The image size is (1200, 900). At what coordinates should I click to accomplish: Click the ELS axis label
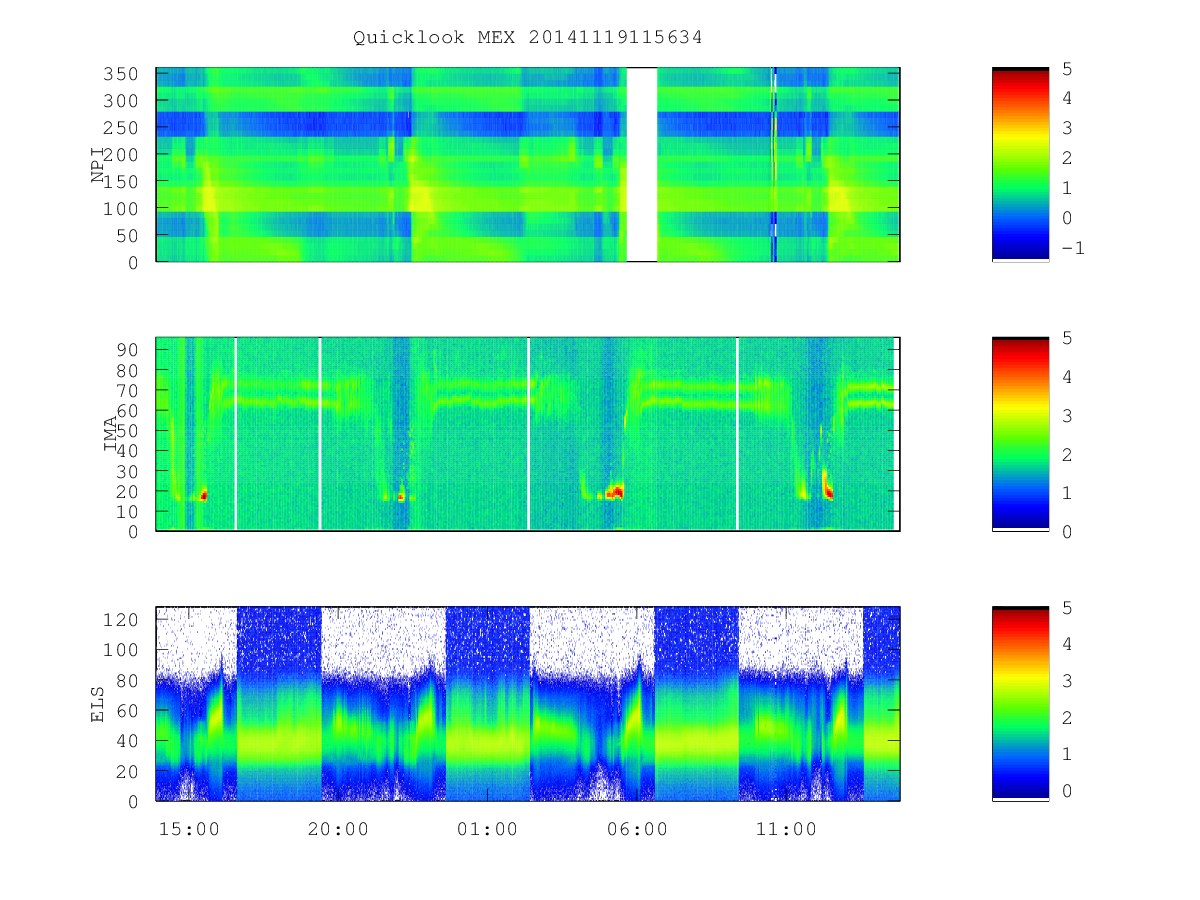pyautogui.click(x=98, y=704)
